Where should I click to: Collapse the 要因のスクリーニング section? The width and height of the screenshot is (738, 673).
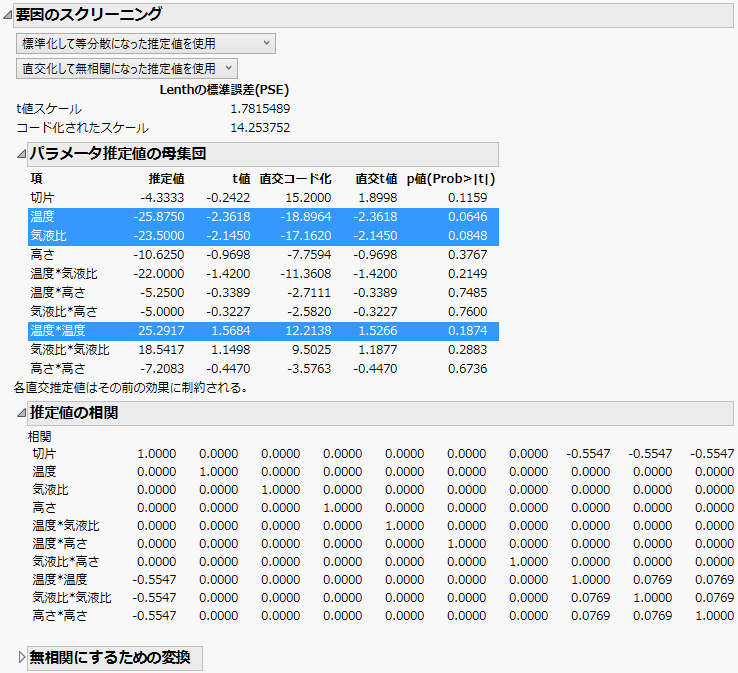click(x=8, y=15)
